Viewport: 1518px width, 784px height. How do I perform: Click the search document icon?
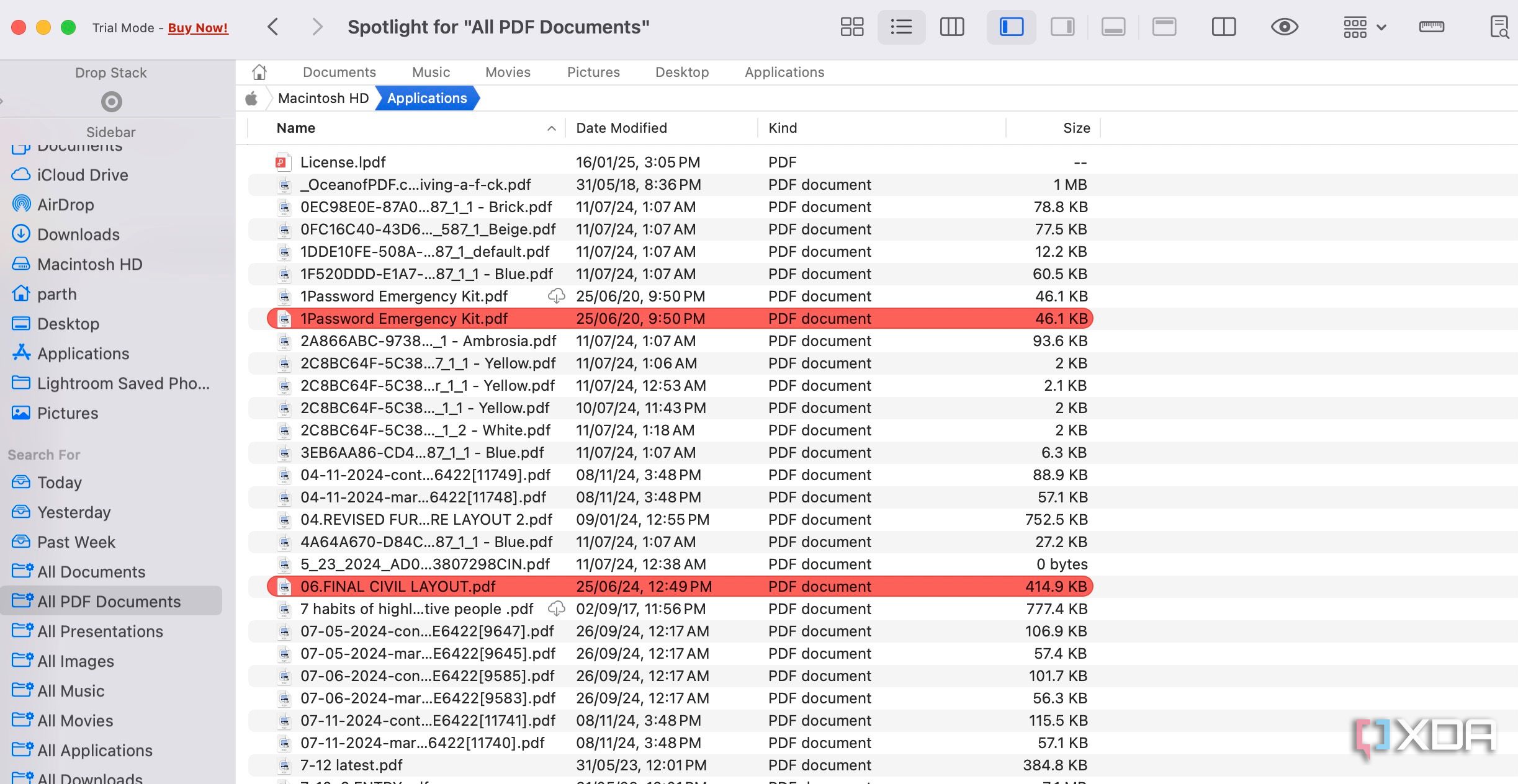(x=1499, y=27)
